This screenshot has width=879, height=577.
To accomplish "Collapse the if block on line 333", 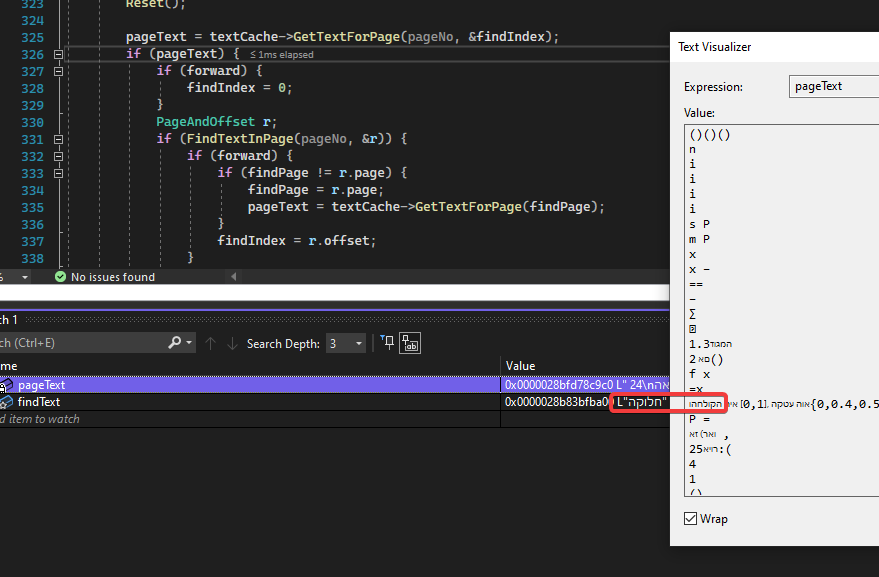I will pyautogui.click(x=57, y=173).
